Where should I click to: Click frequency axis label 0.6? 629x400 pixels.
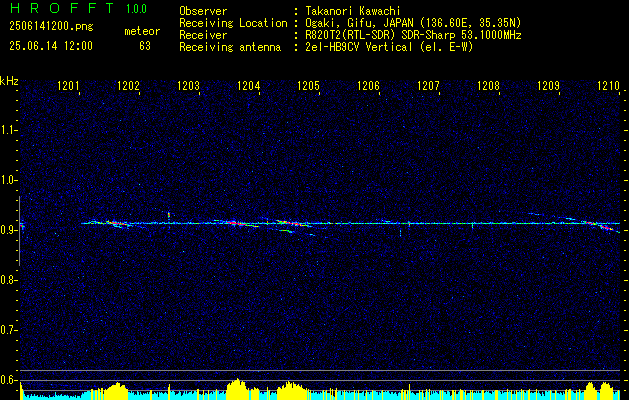[x=7, y=380]
